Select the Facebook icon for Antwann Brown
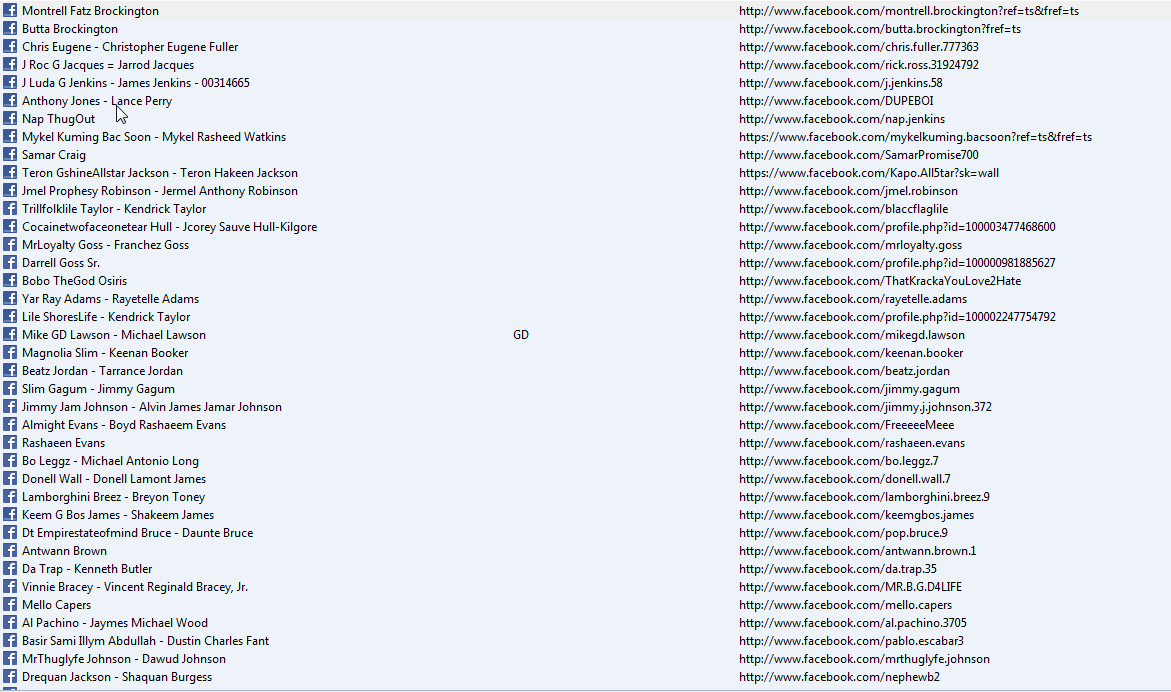The height and width of the screenshot is (692, 1171). click(10, 551)
